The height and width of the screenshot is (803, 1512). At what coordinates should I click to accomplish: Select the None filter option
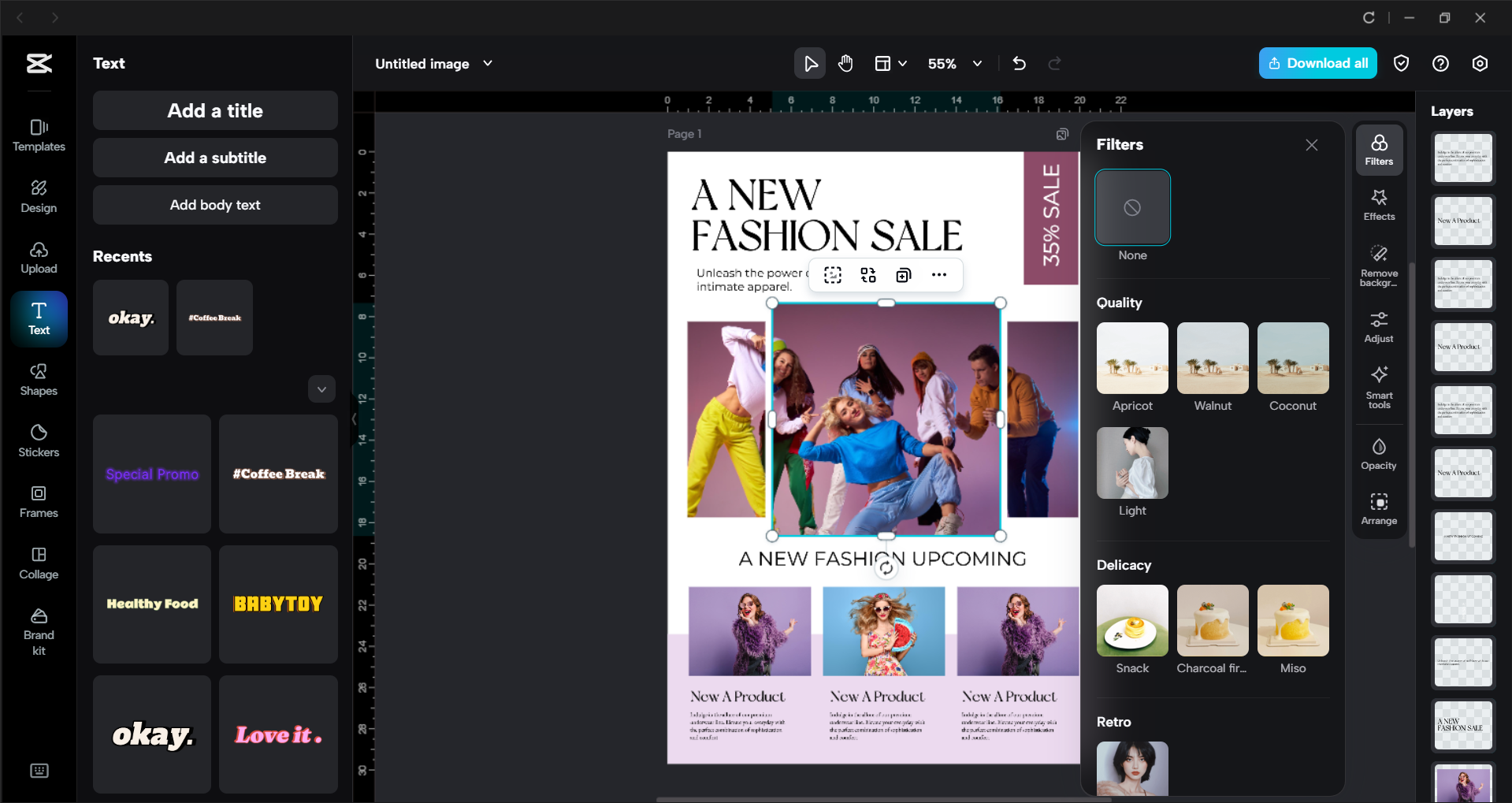coord(1132,207)
